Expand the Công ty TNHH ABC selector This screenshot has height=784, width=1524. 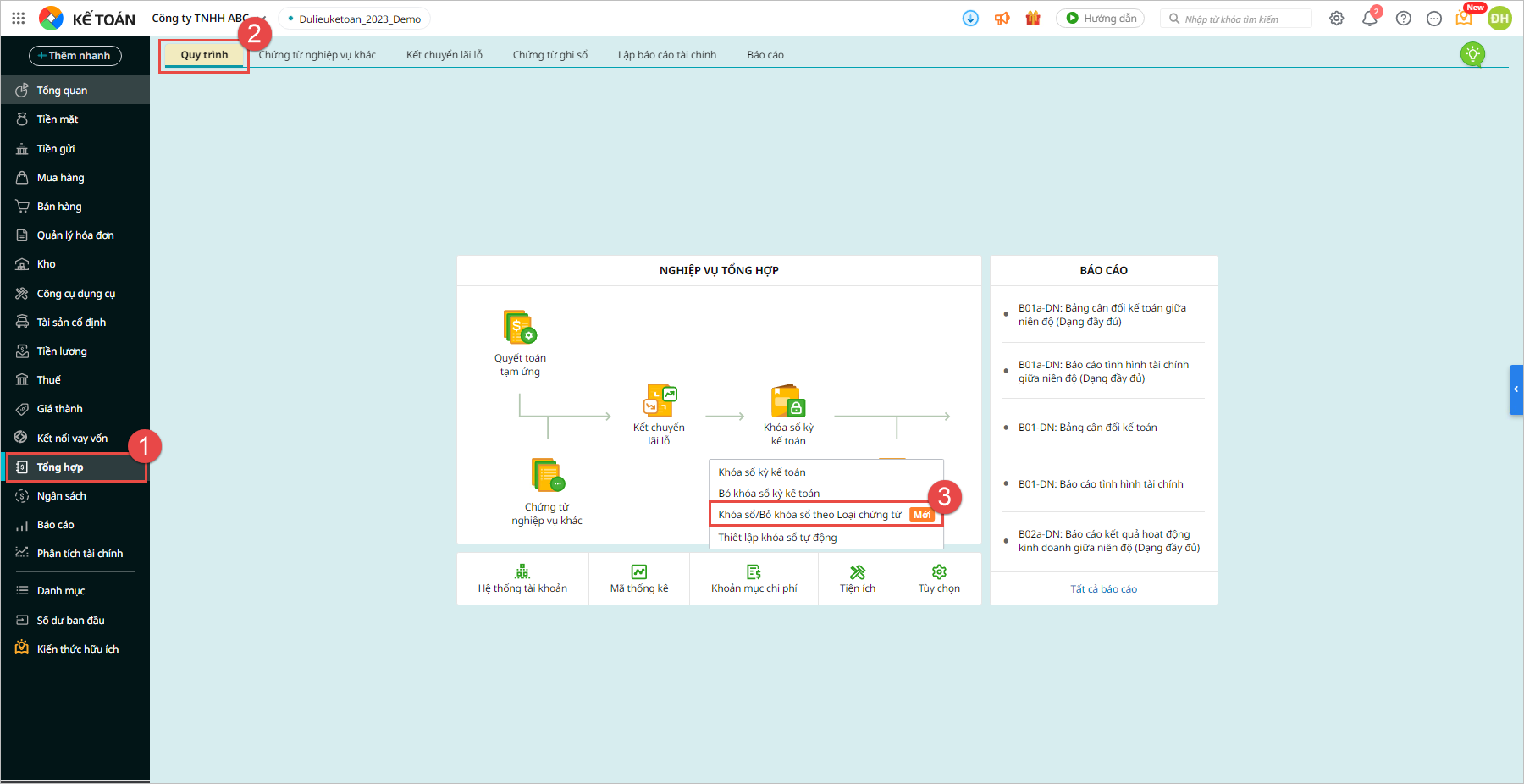click(x=208, y=18)
